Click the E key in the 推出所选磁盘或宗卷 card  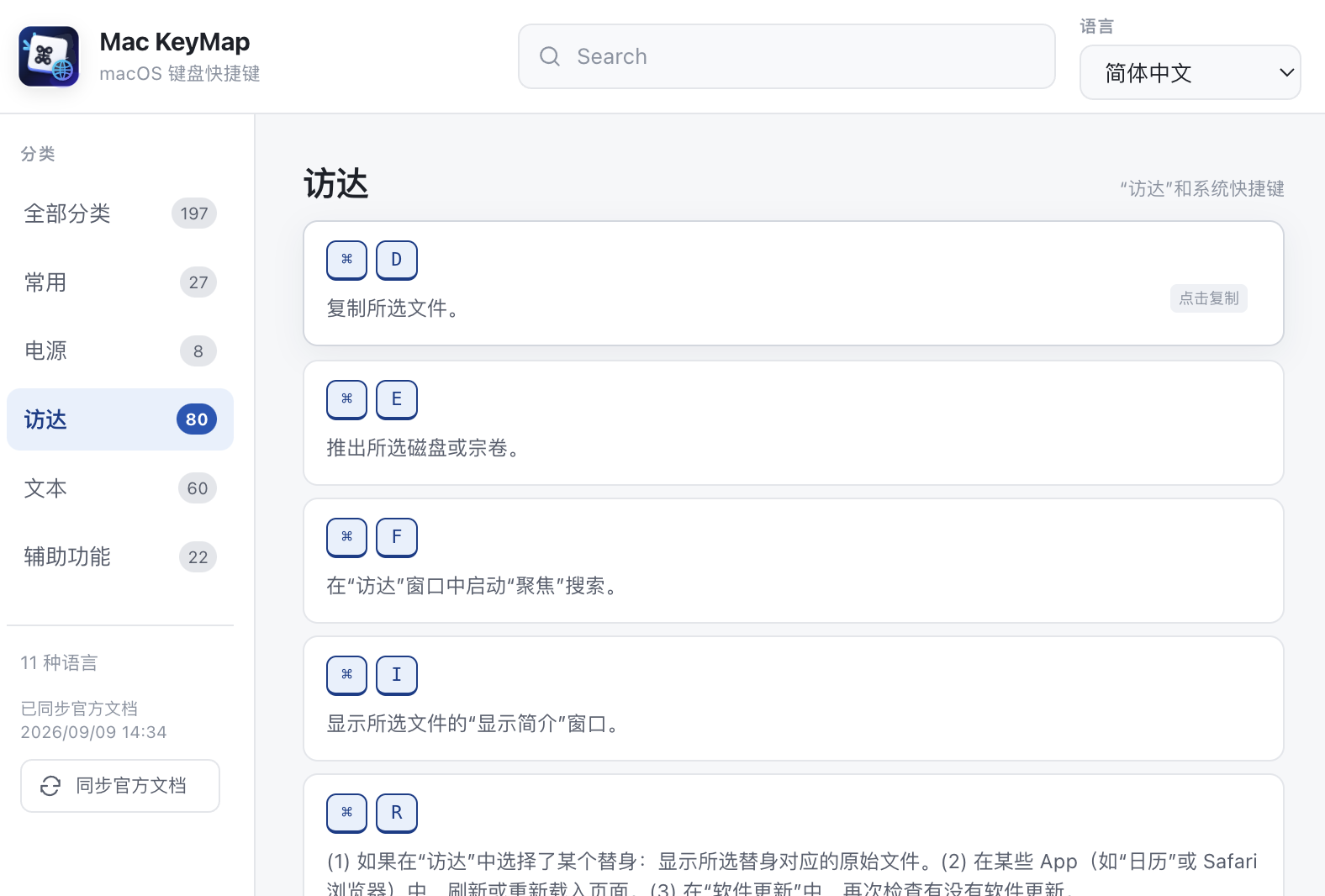click(397, 399)
